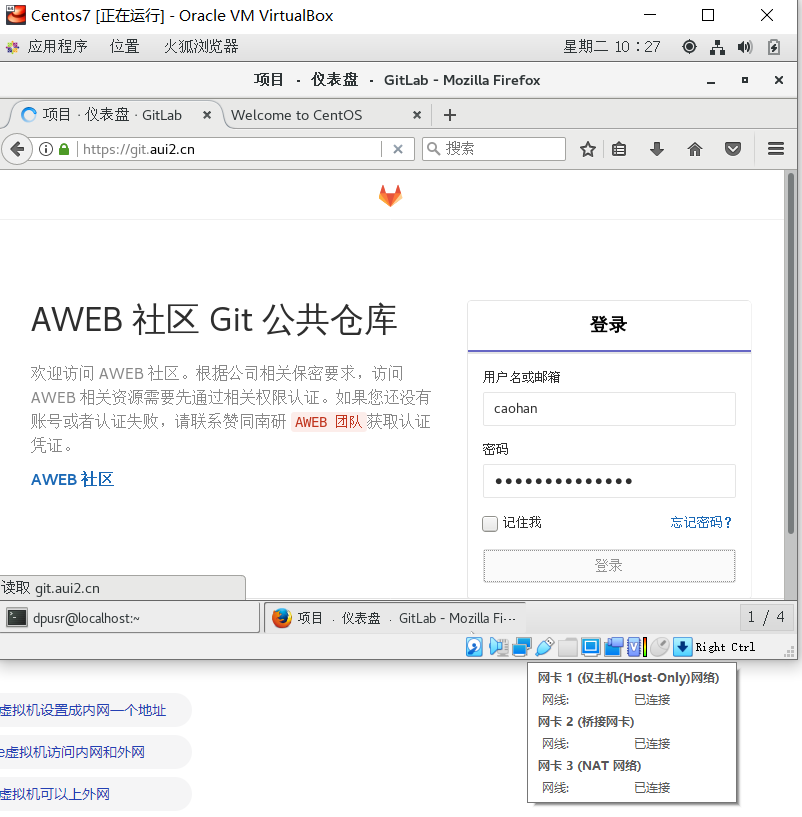Click the CentOS battery power icon
This screenshot has height=817, width=802.
(774, 47)
